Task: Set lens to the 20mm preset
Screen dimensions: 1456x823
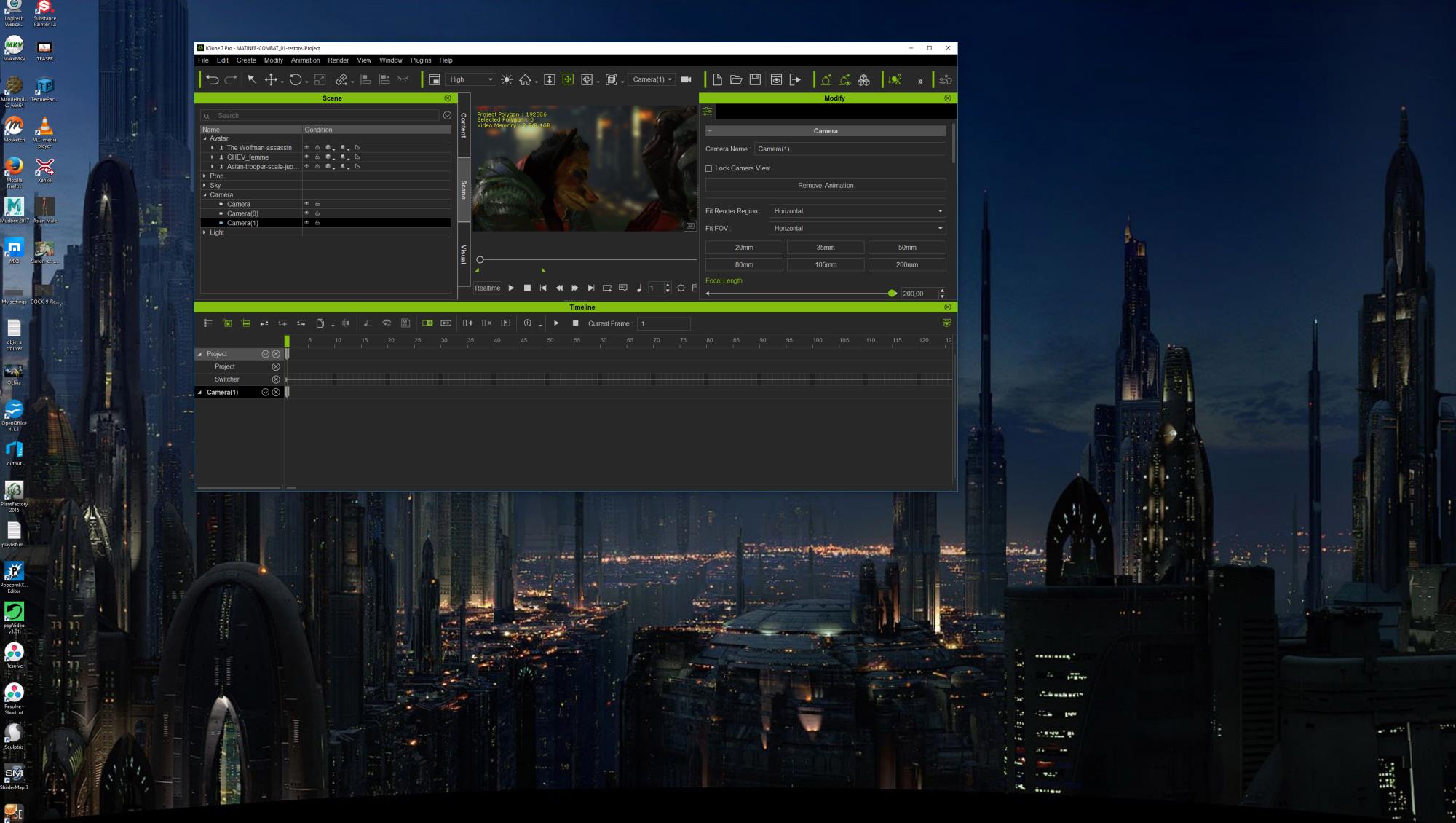Action: (x=744, y=248)
